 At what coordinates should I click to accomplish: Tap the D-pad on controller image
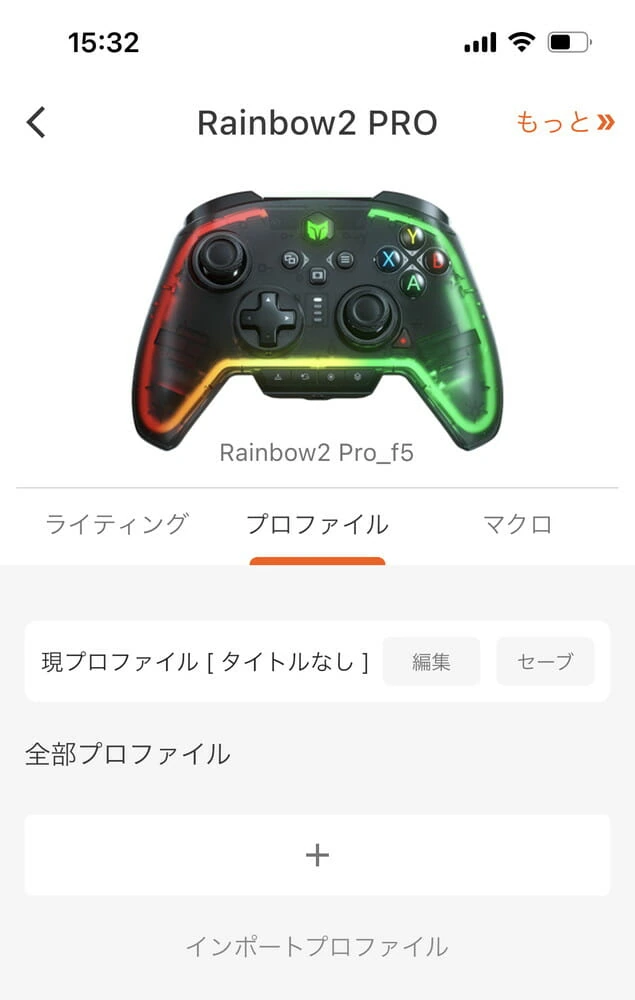268,317
